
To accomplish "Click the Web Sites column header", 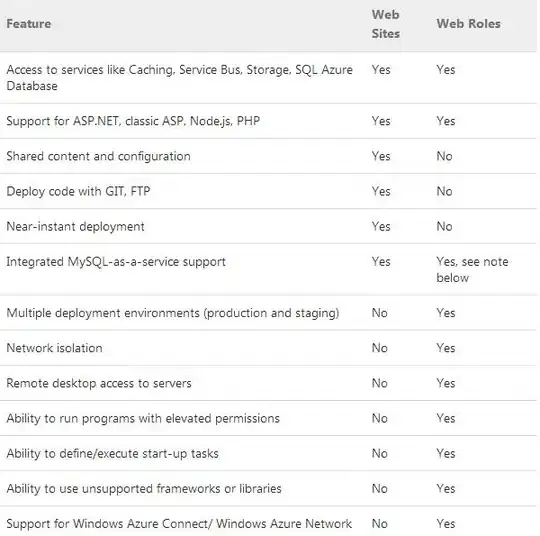I will [x=386, y=24].
